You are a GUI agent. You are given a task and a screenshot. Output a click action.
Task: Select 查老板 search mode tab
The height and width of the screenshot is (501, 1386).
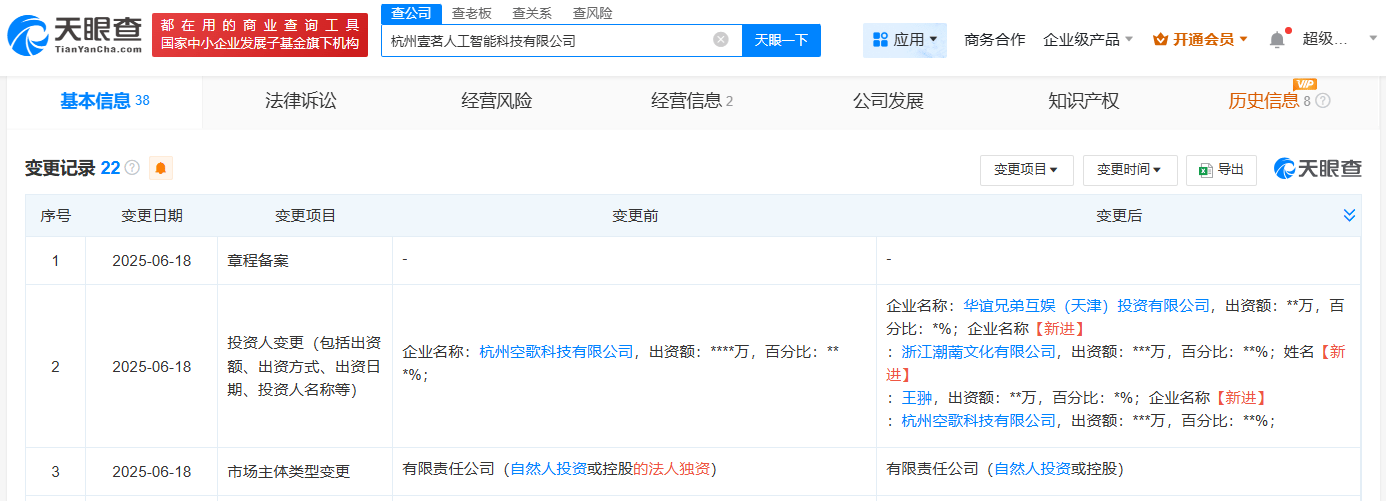coord(471,13)
